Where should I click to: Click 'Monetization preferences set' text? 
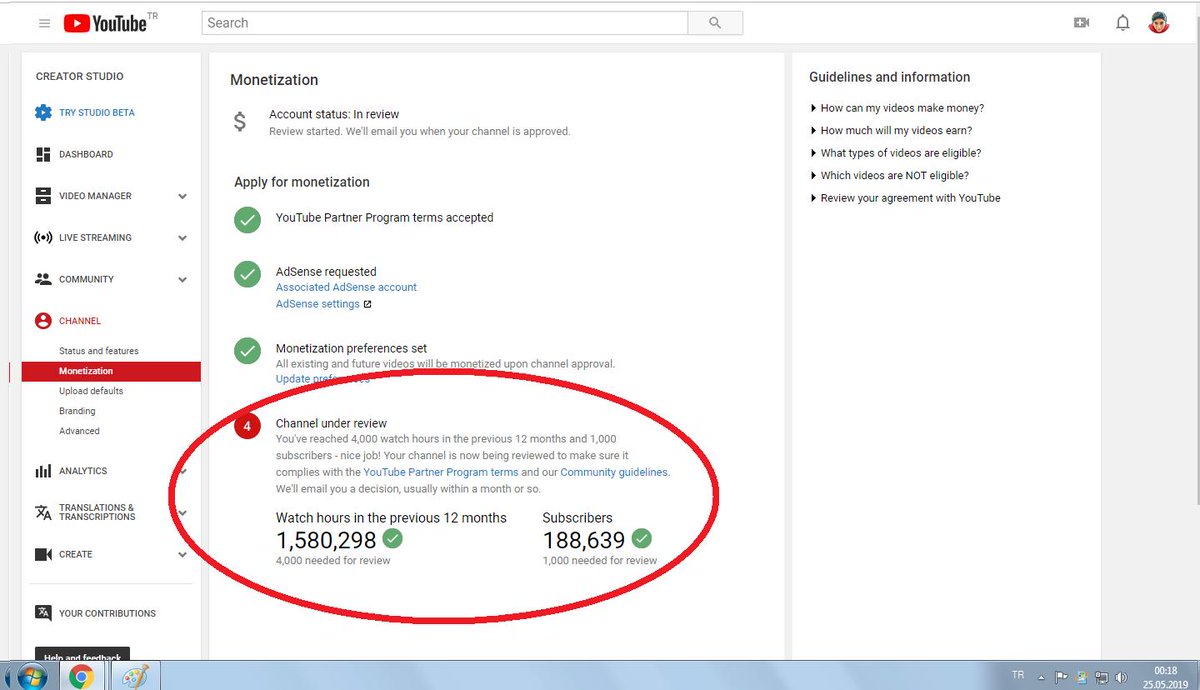coord(351,349)
